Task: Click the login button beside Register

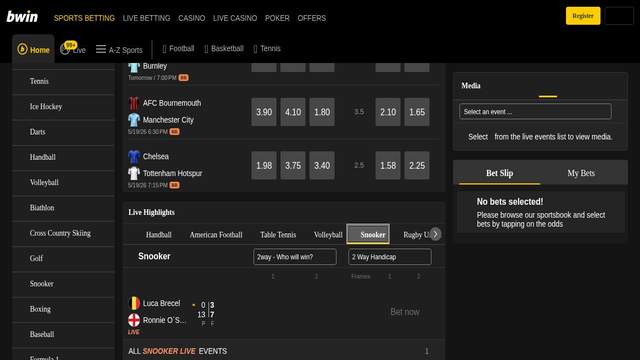Action: (619, 16)
